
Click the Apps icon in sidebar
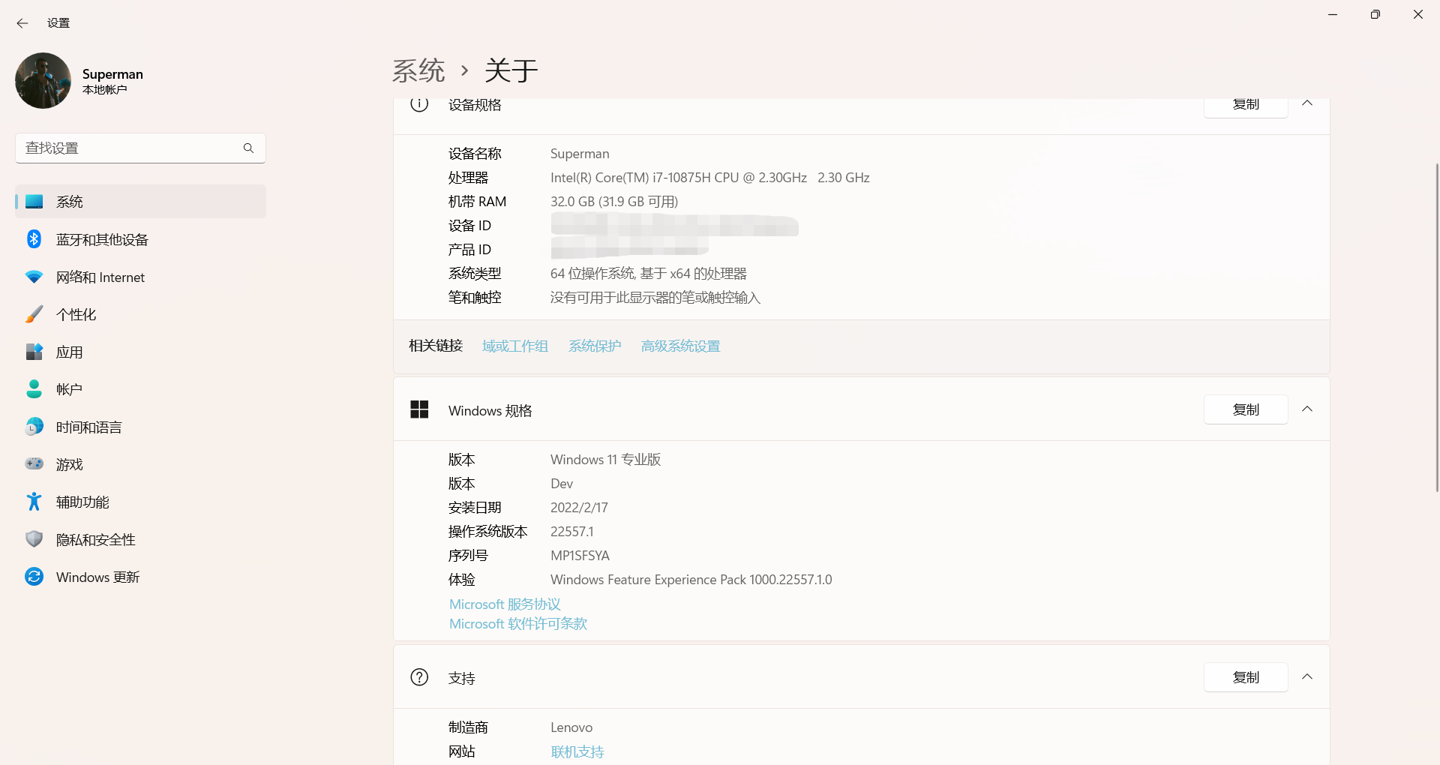(x=34, y=352)
